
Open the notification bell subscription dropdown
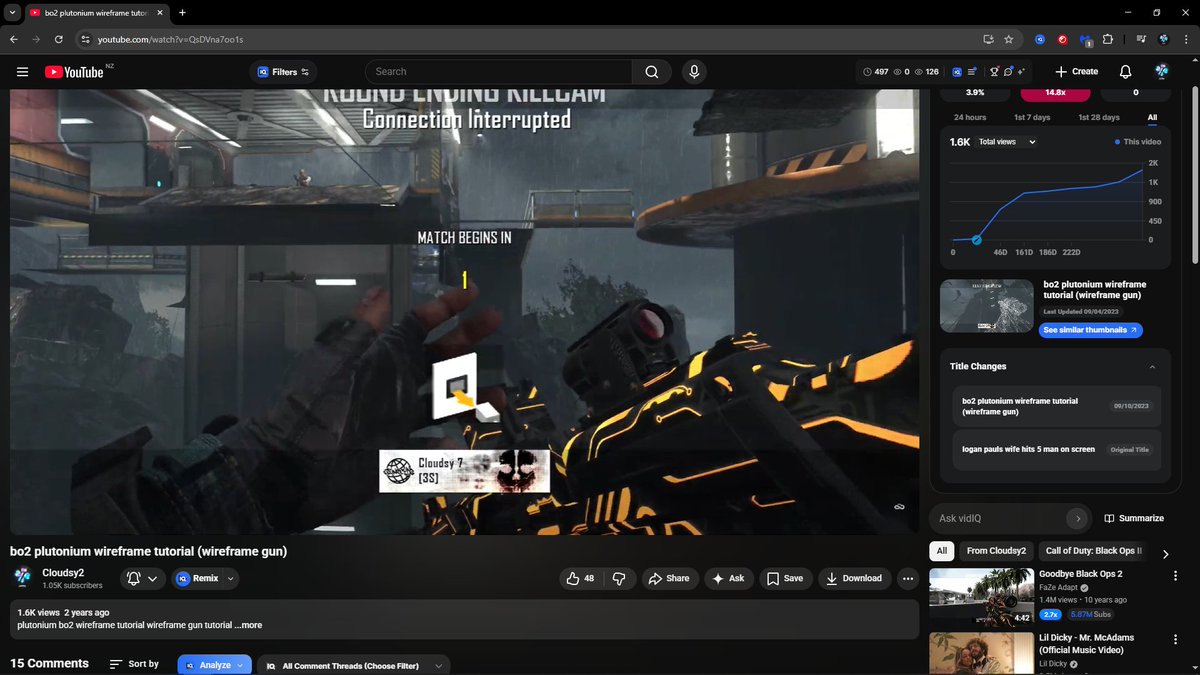(x=142, y=578)
